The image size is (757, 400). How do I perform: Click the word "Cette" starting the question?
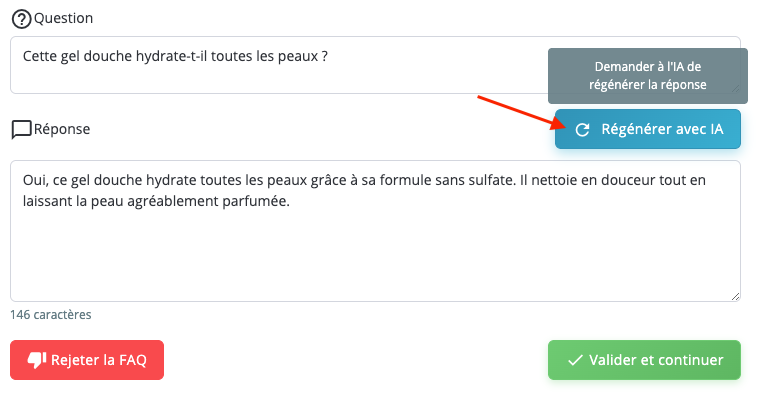point(40,56)
